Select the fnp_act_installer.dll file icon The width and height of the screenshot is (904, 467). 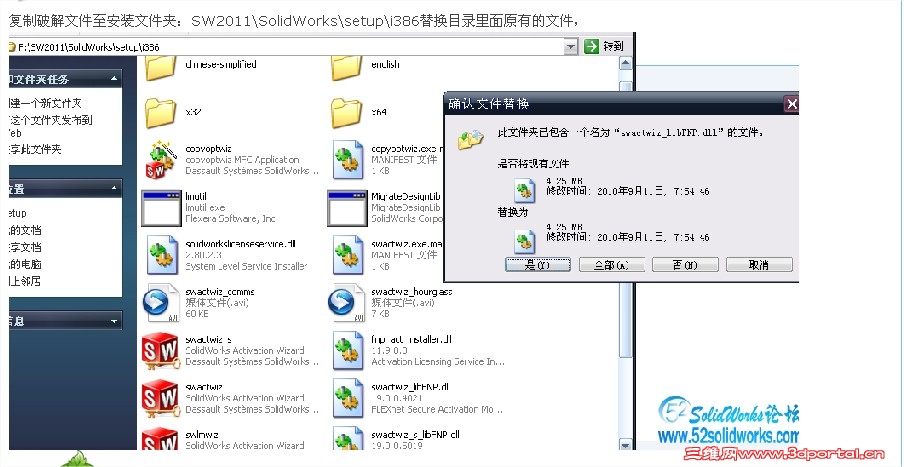click(348, 351)
